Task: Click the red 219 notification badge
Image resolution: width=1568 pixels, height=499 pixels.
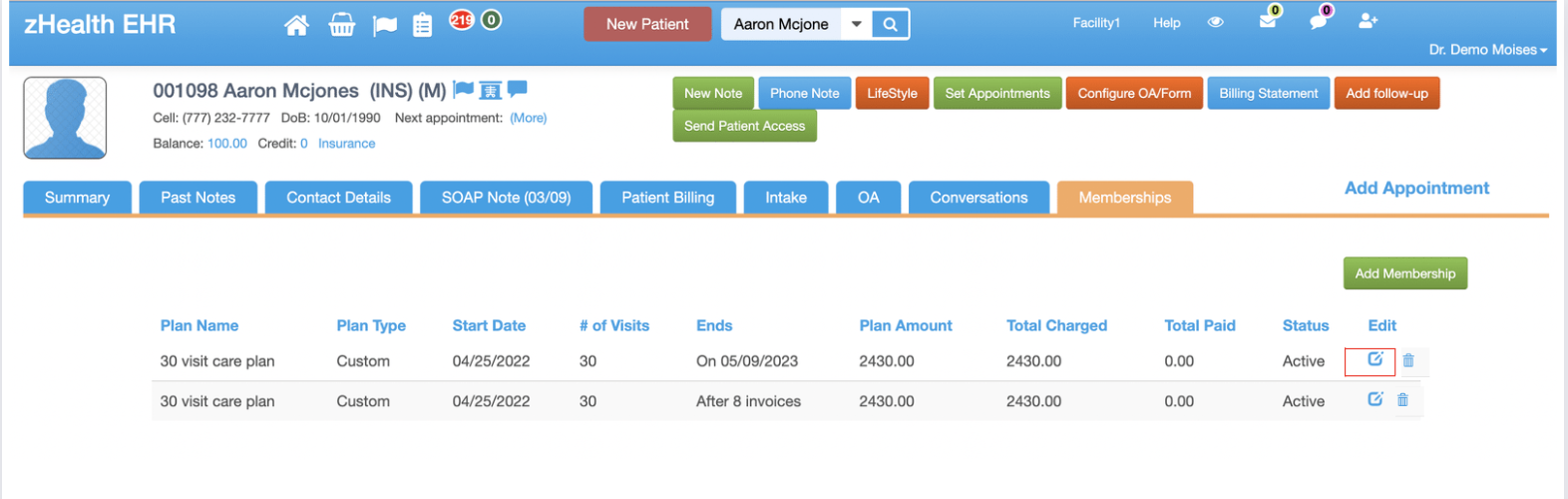Action: tap(461, 20)
